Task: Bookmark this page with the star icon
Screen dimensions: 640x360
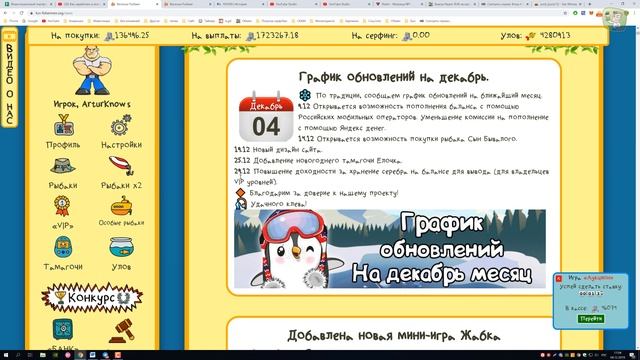Action: [x=565, y=13]
